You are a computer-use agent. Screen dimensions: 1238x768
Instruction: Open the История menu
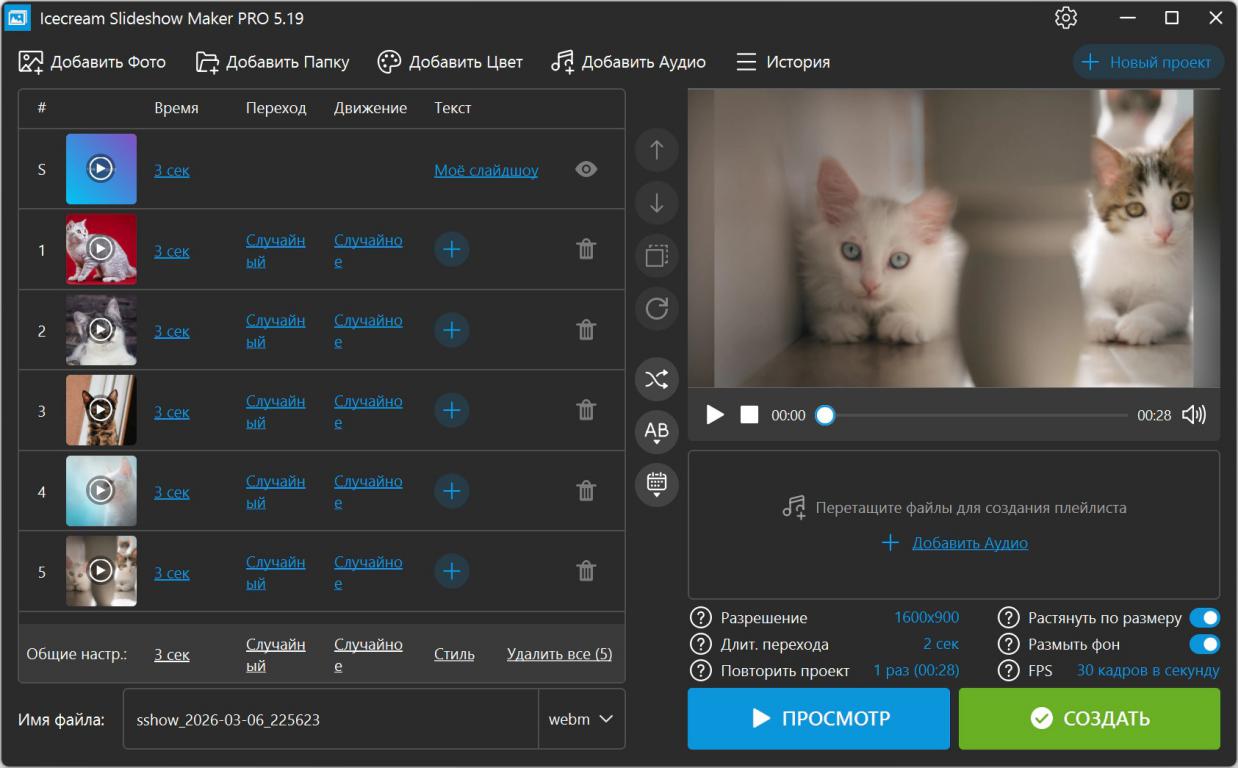(x=783, y=62)
